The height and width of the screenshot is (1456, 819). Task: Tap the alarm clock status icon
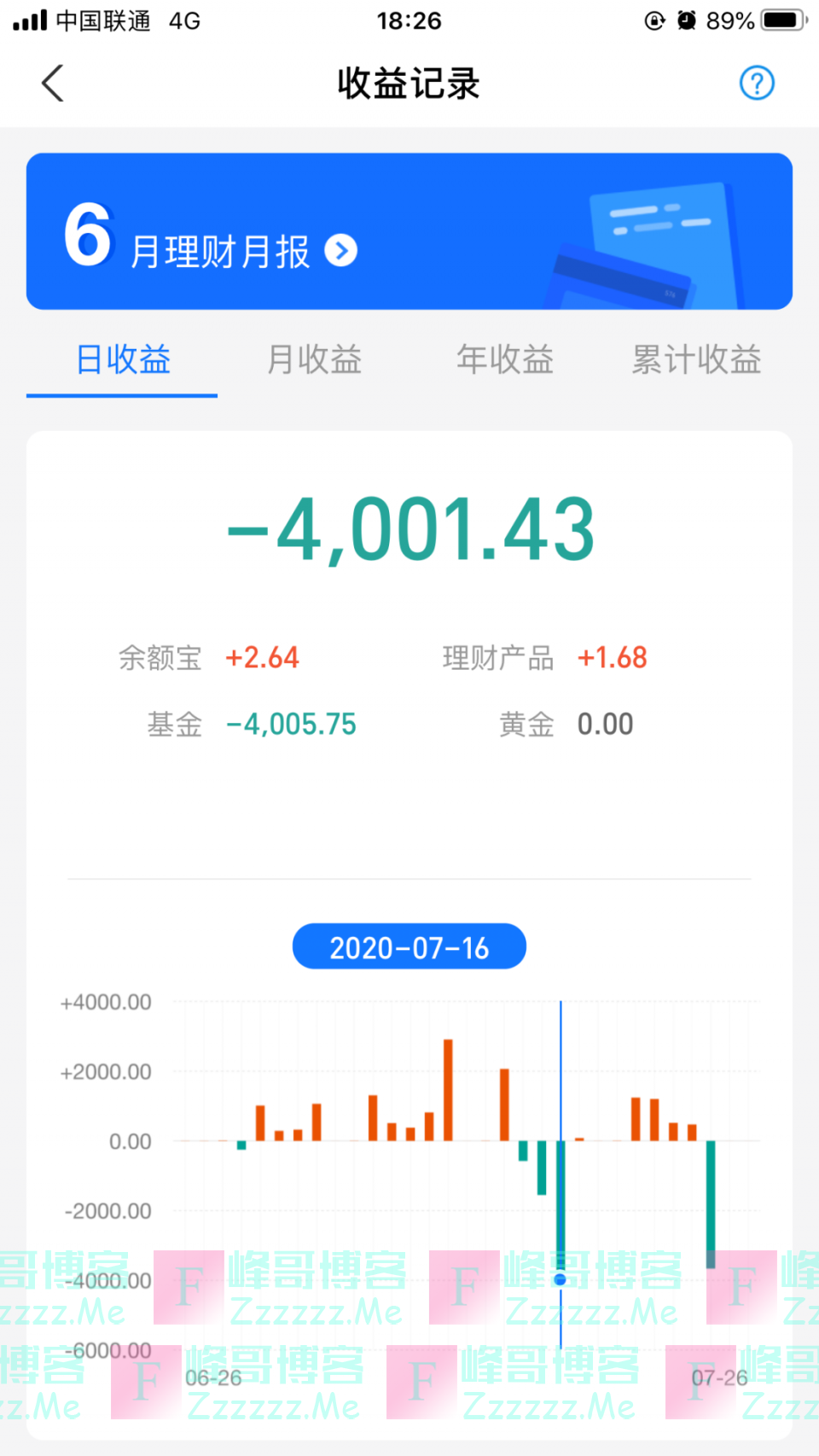687,20
